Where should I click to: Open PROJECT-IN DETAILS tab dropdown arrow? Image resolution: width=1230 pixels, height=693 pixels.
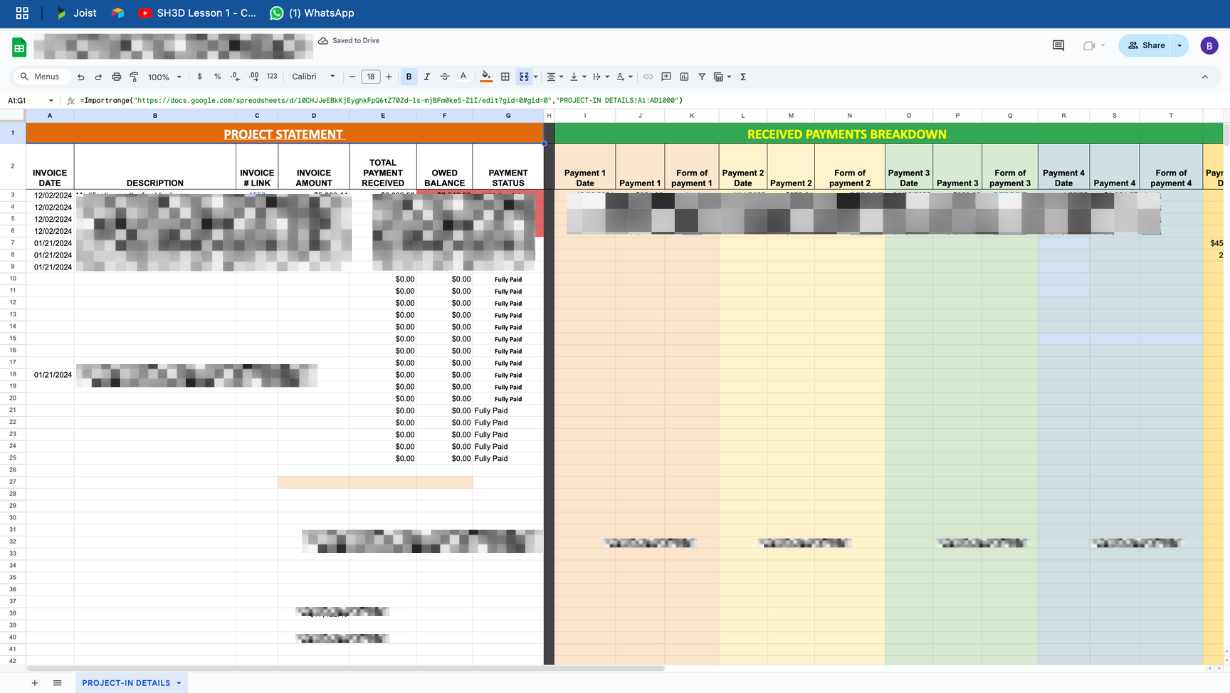coord(180,683)
